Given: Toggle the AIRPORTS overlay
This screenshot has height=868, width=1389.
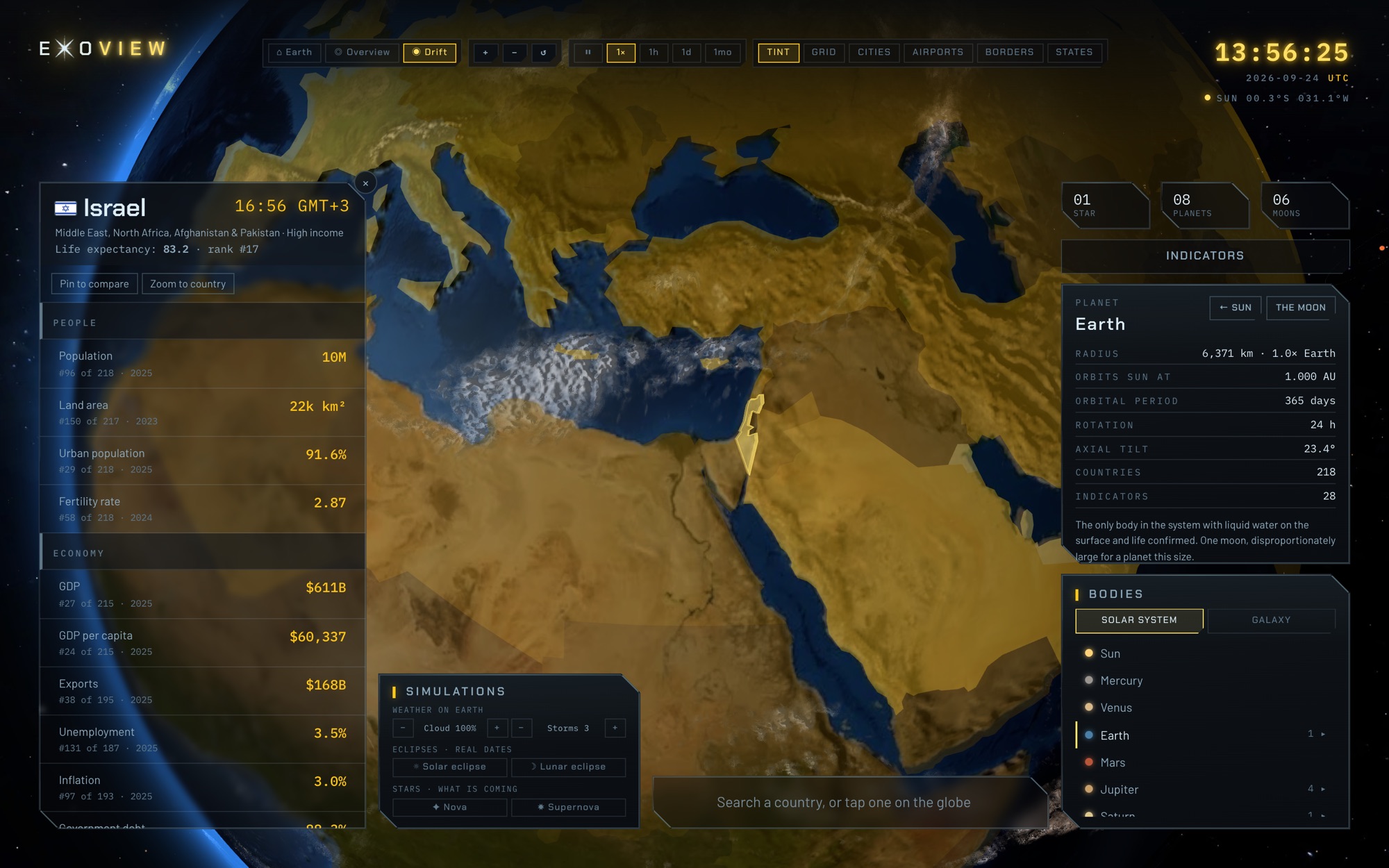Looking at the screenshot, I should 938,53.
